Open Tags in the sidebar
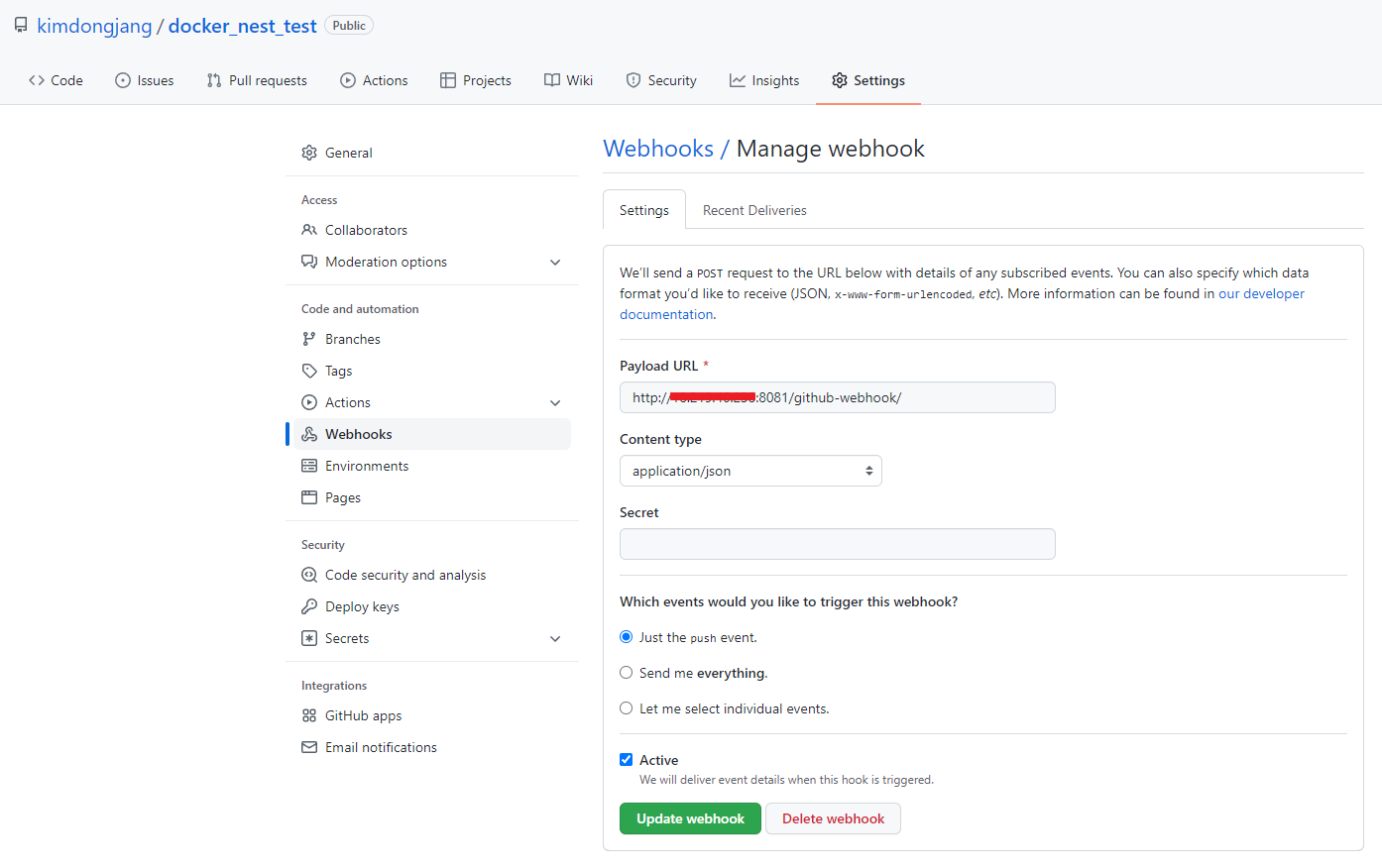The width and height of the screenshot is (1382, 868). point(432,371)
